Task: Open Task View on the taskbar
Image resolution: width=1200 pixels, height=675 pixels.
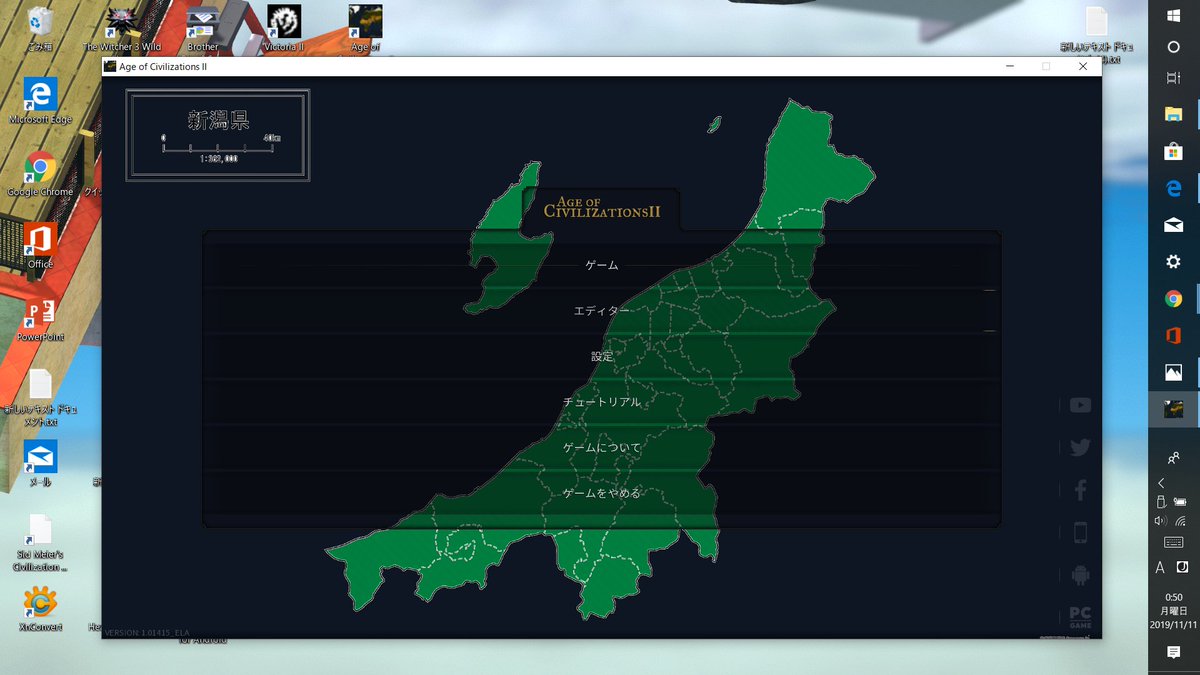Action: tap(1174, 78)
